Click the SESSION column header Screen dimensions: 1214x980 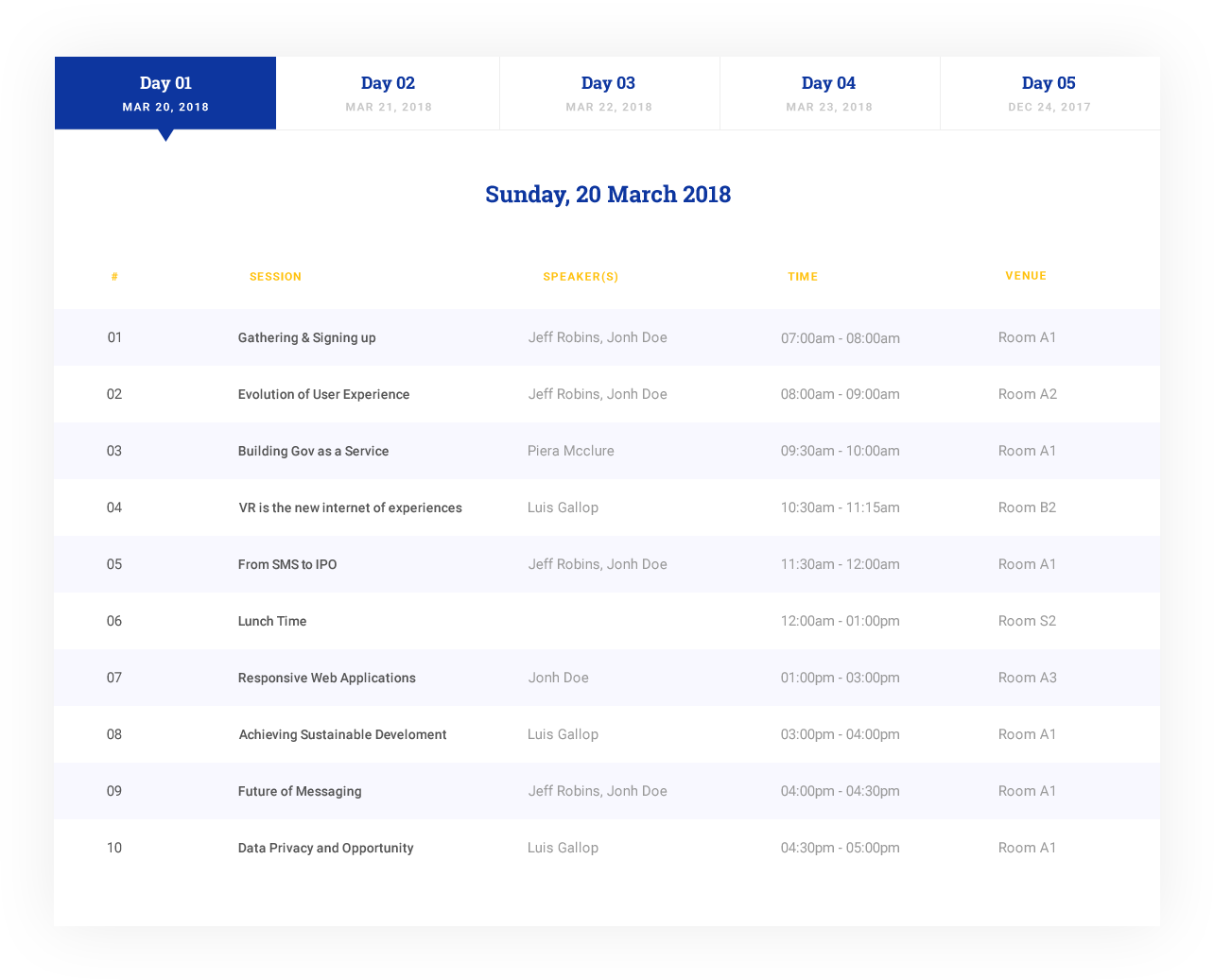[x=275, y=277]
